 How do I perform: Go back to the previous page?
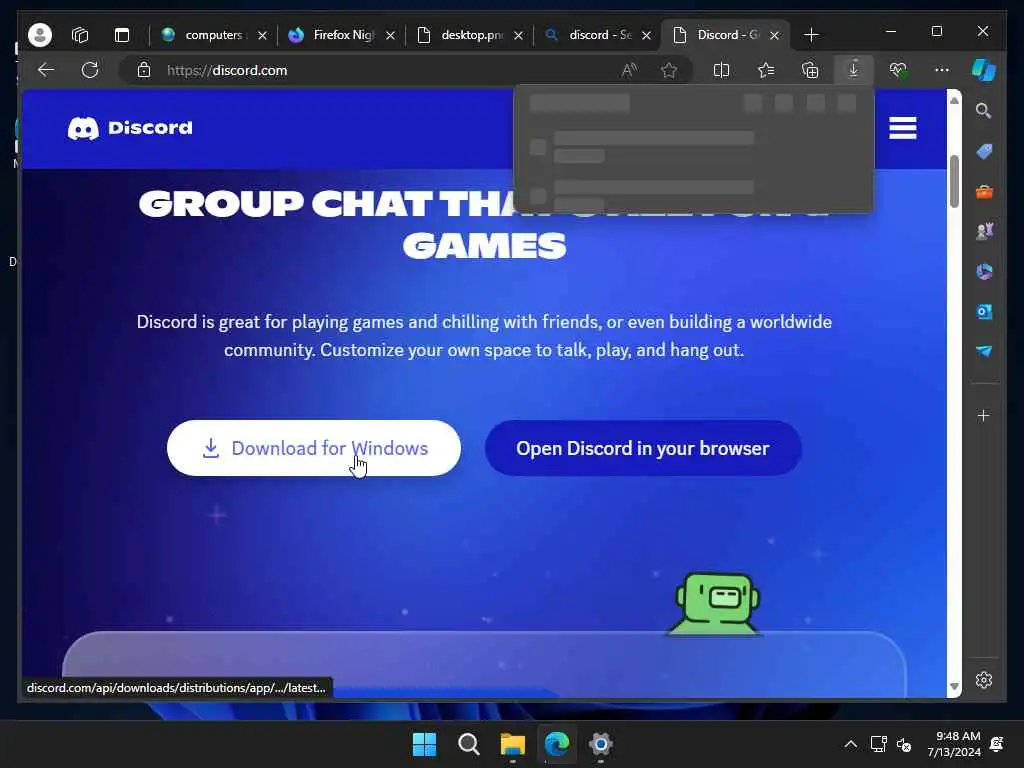click(x=46, y=70)
